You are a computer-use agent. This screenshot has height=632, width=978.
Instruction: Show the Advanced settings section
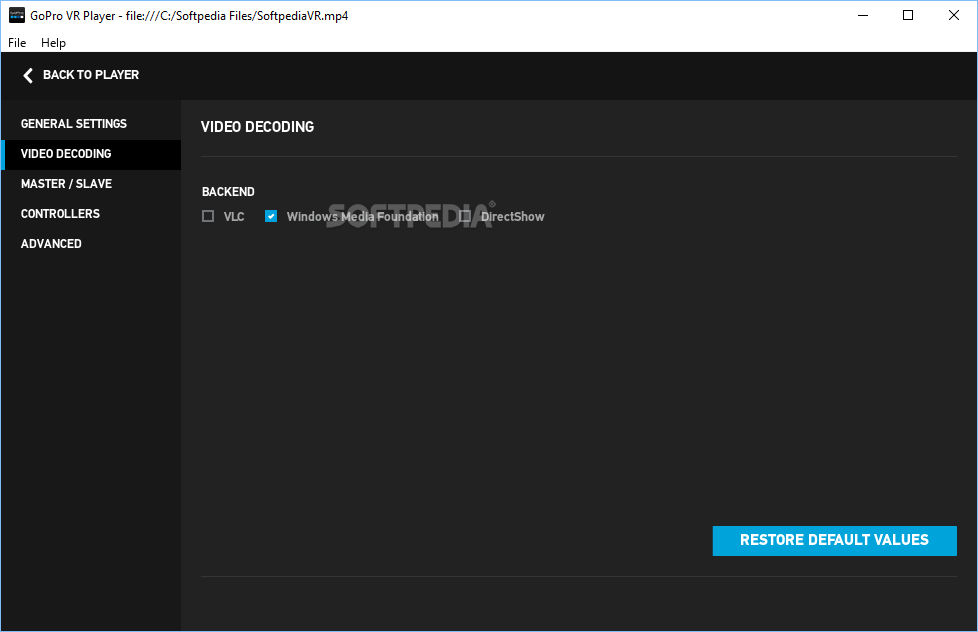point(92,244)
